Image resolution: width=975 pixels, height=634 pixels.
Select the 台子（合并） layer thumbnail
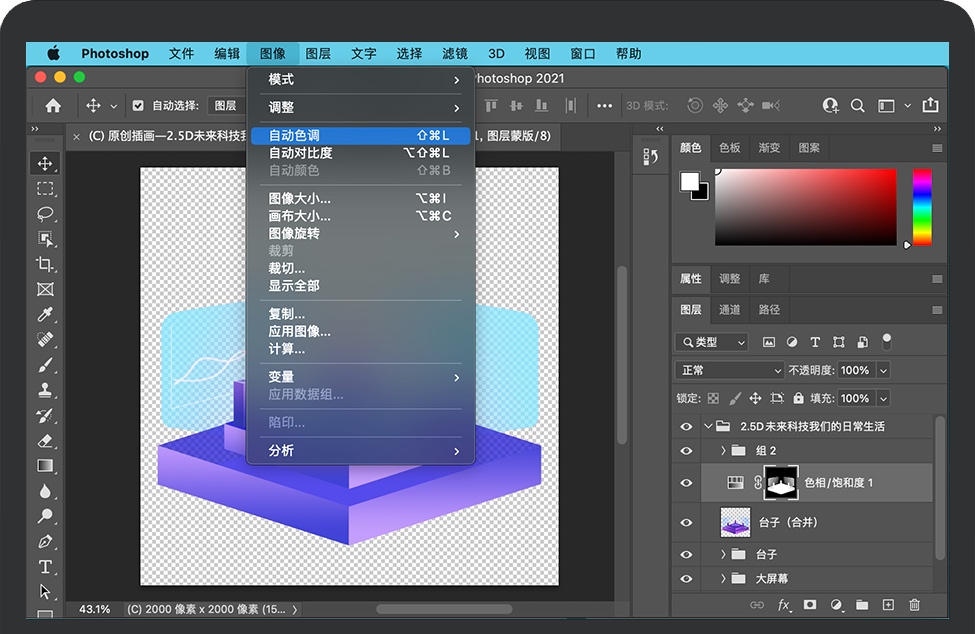(x=735, y=522)
